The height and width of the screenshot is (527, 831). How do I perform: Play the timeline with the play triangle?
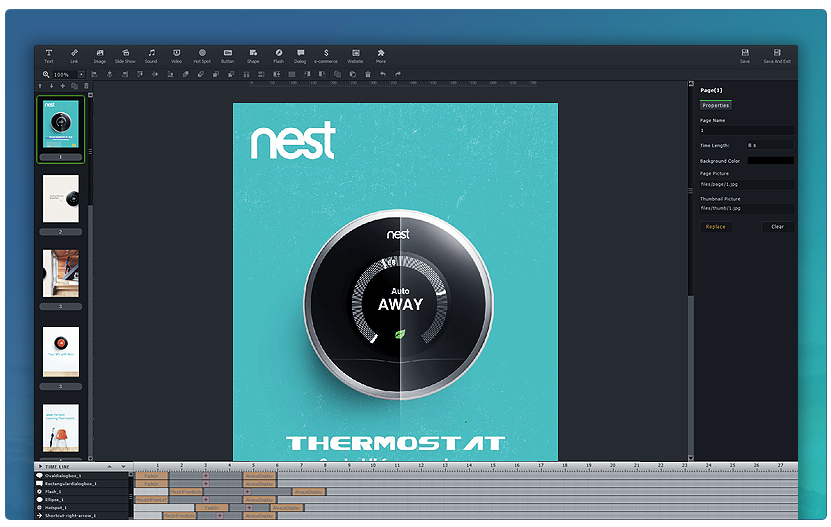(x=40, y=467)
